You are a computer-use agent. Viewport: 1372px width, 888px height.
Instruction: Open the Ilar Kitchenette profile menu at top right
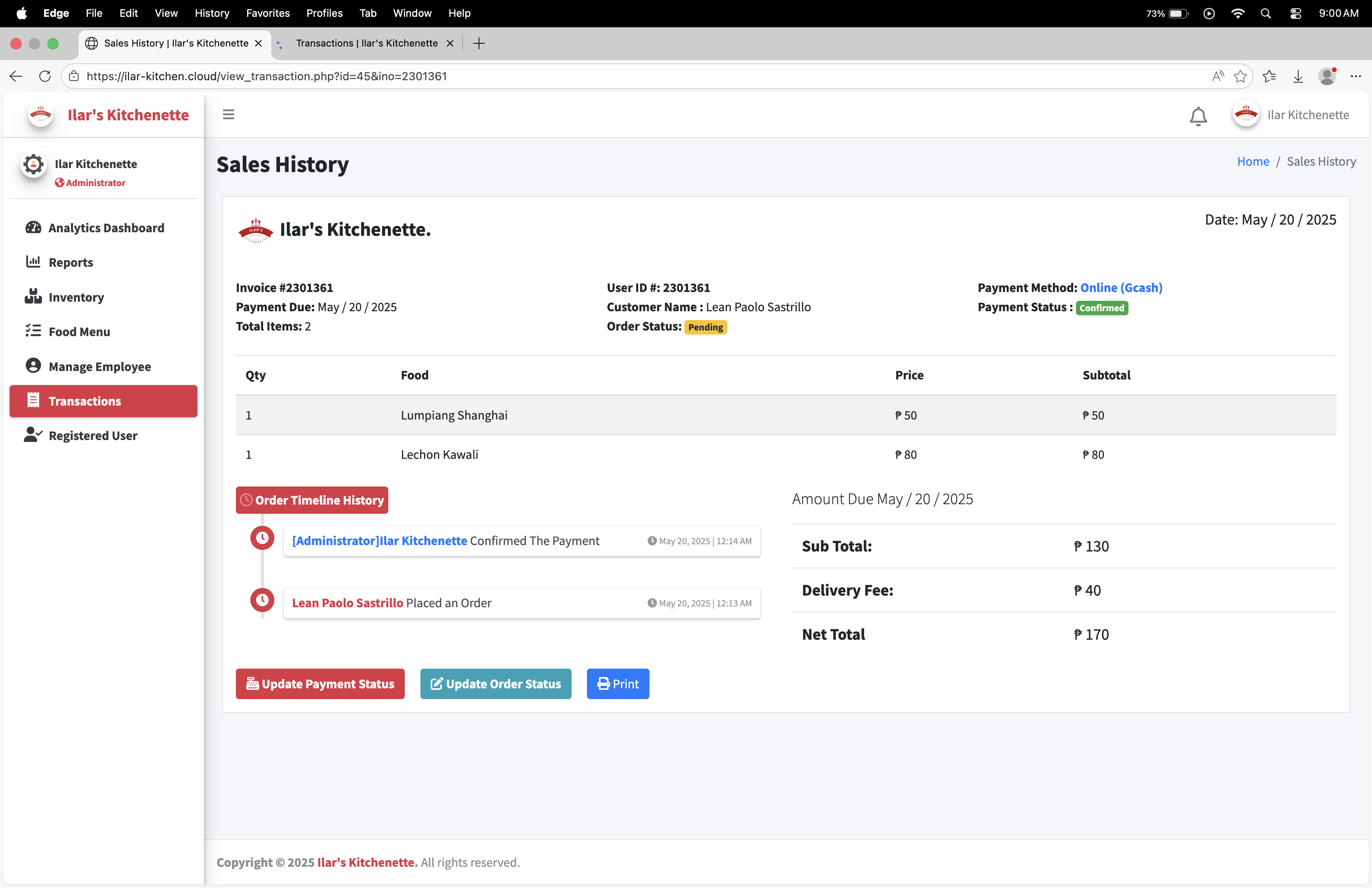(x=1291, y=115)
